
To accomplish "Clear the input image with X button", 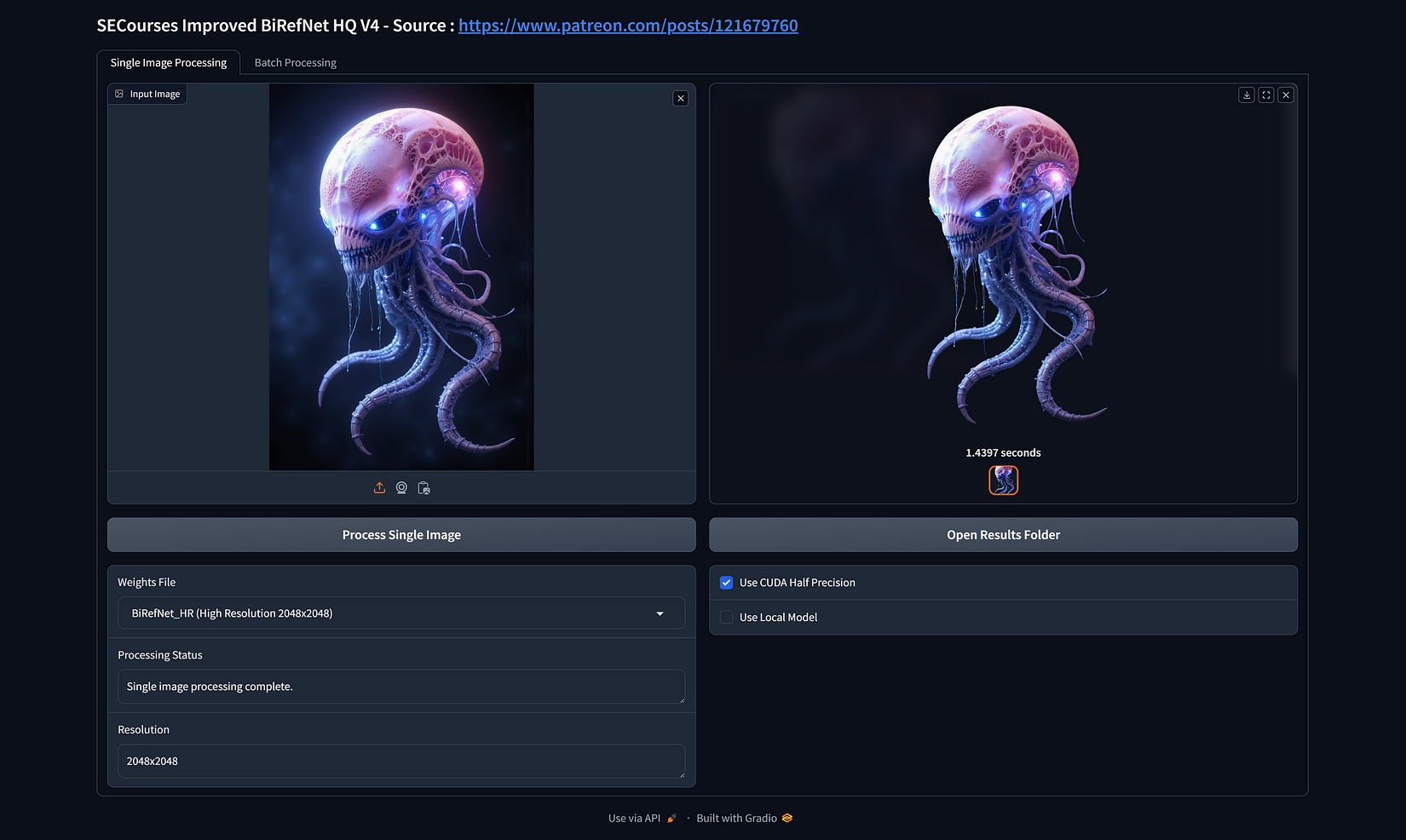I will 681,98.
